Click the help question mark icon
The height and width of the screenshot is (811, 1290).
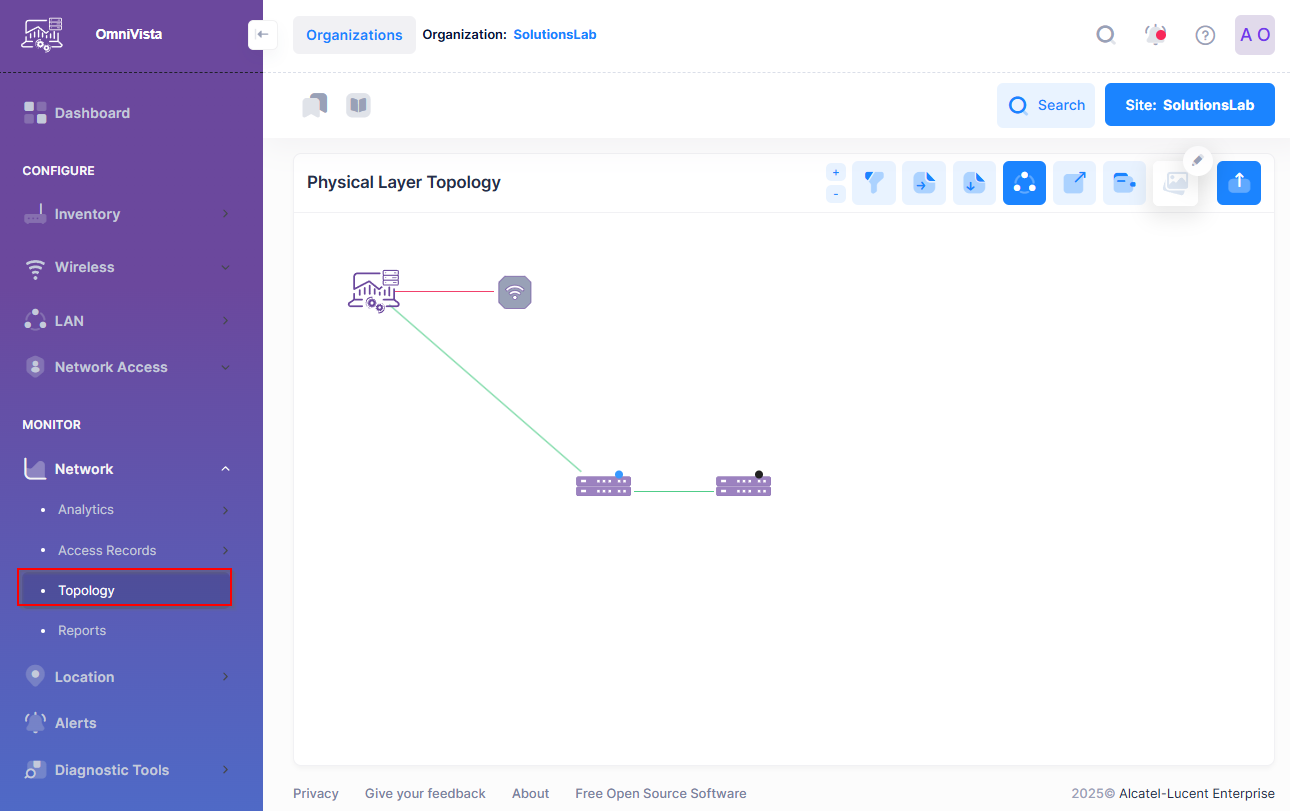pyautogui.click(x=1205, y=35)
